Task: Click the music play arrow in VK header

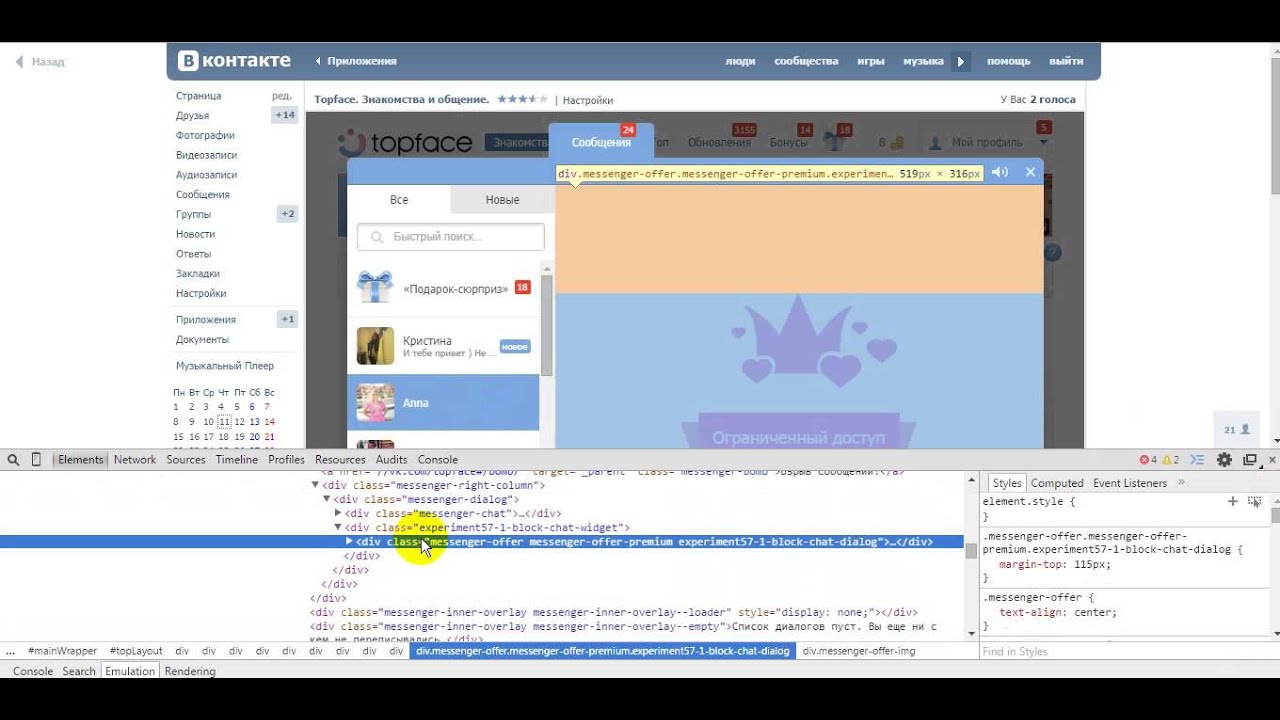Action: pyautogui.click(x=960, y=61)
